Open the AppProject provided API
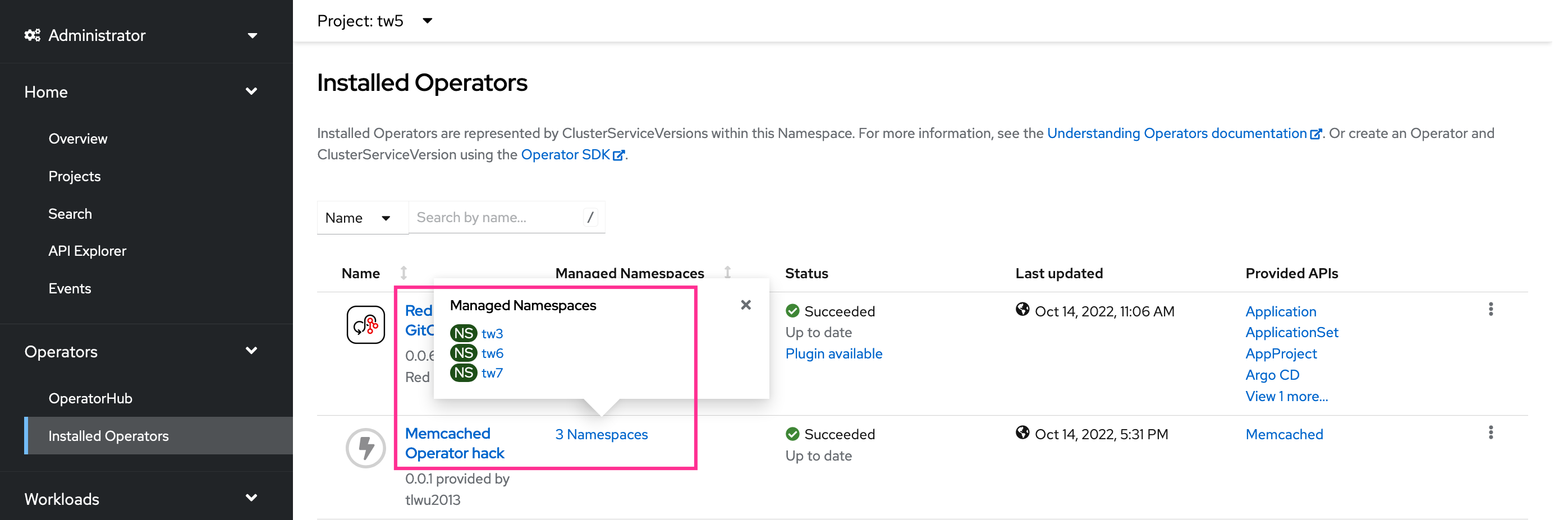This screenshot has height=520, width=1568. 1281,354
